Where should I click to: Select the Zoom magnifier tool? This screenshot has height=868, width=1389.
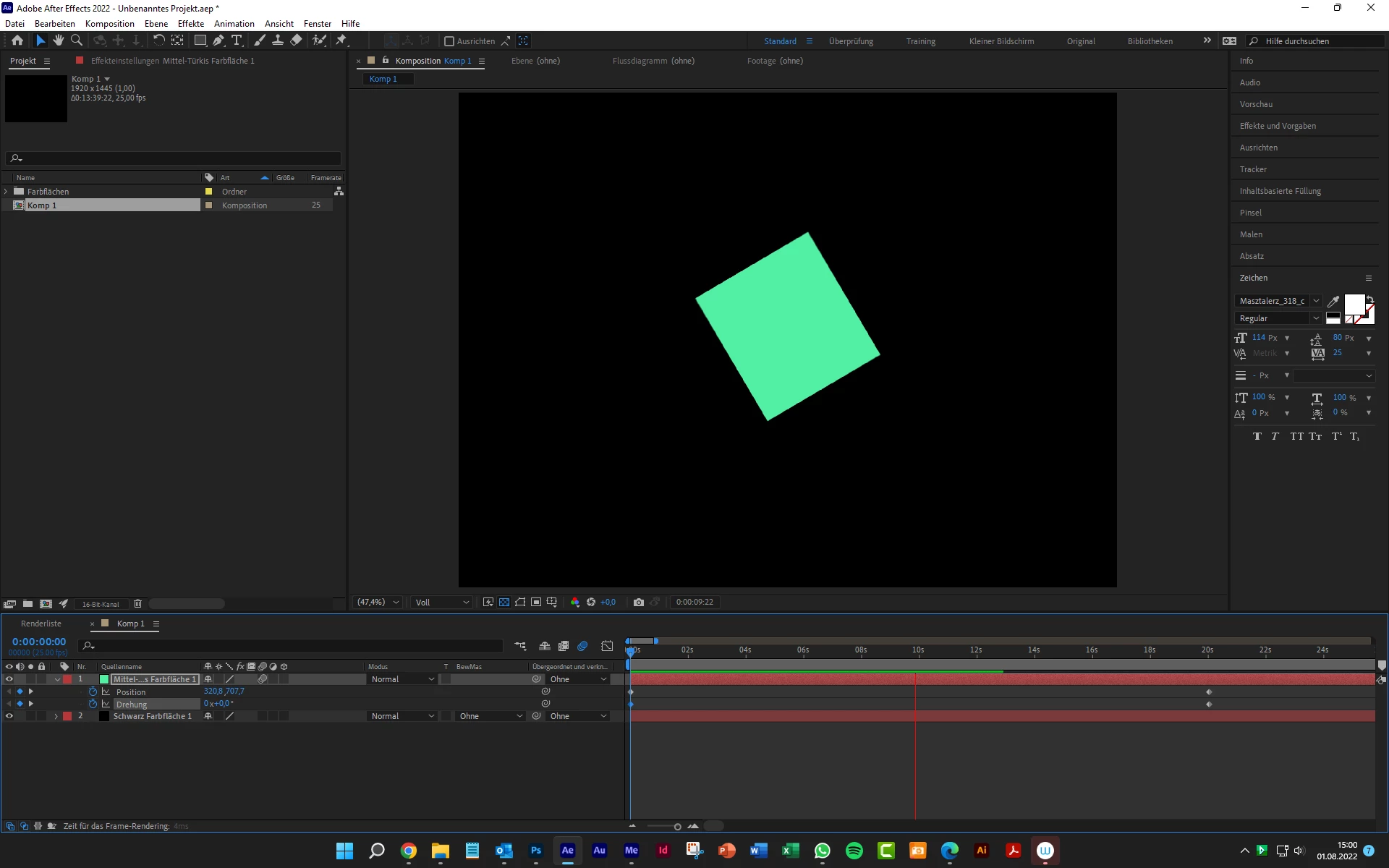coord(77,41)
